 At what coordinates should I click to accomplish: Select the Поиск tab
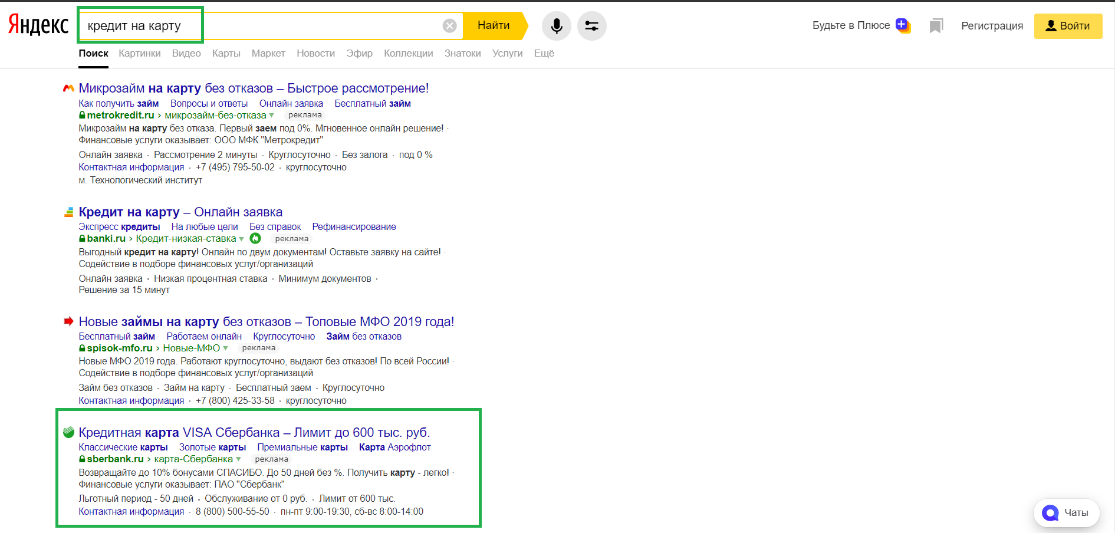(94, 53)
